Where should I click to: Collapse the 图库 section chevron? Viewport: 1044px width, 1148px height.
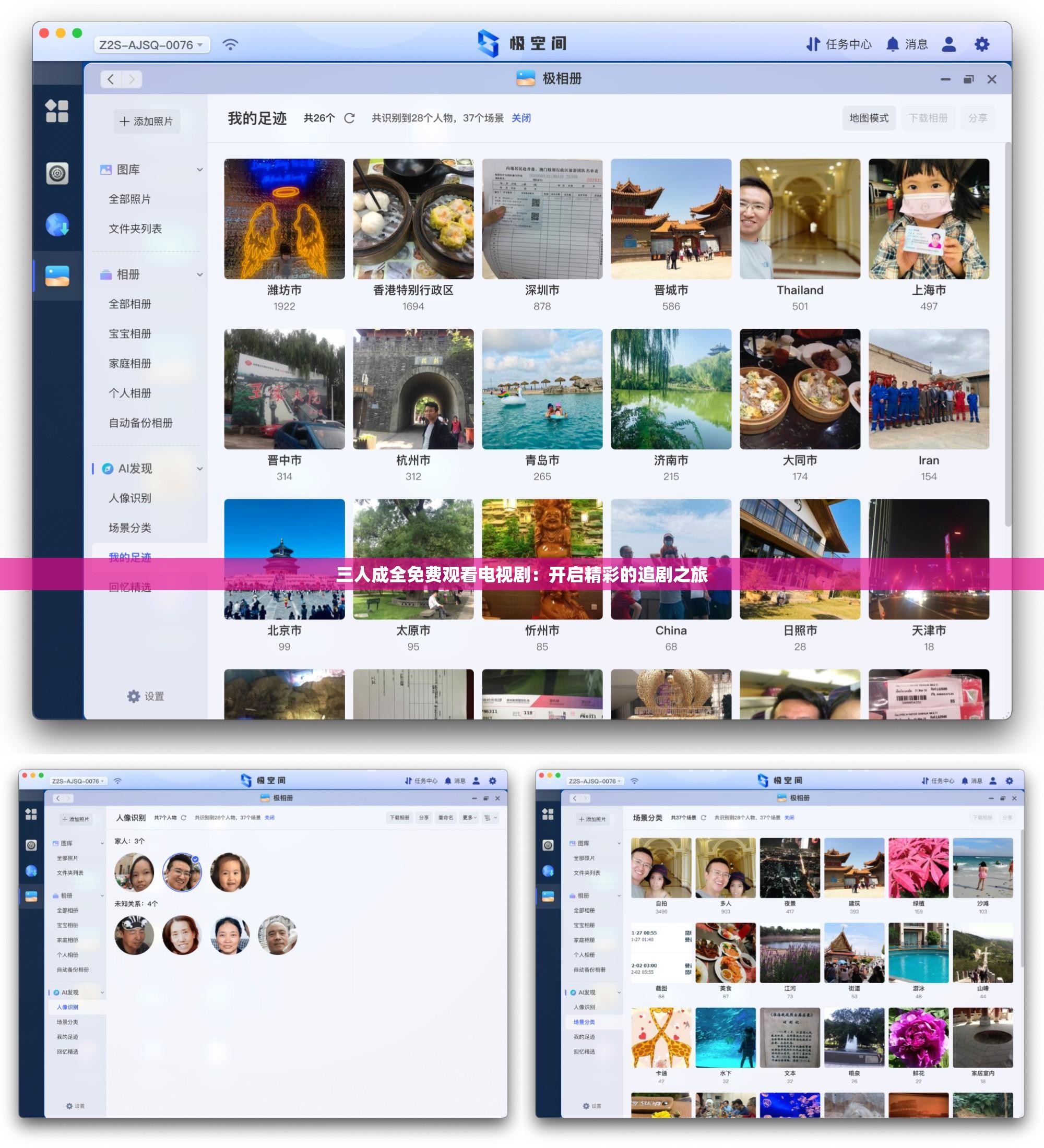click(x=199, y=170)
